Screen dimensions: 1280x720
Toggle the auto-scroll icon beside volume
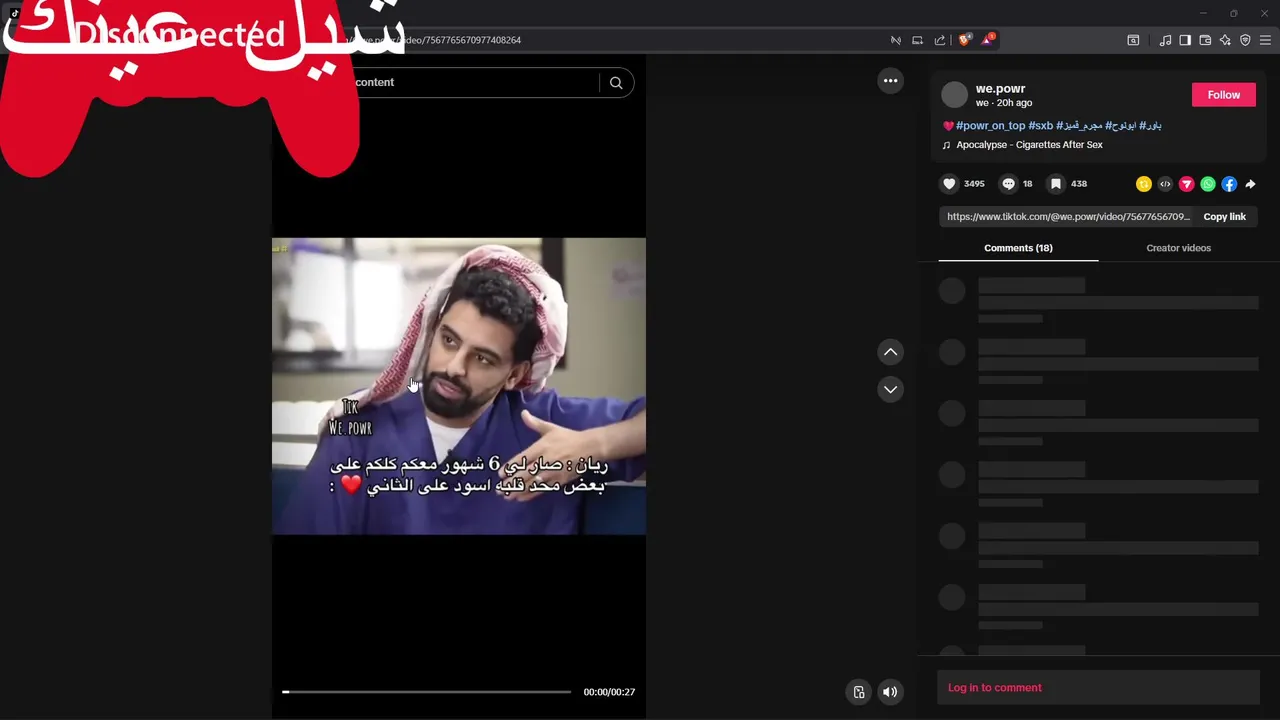click(858, 692)
